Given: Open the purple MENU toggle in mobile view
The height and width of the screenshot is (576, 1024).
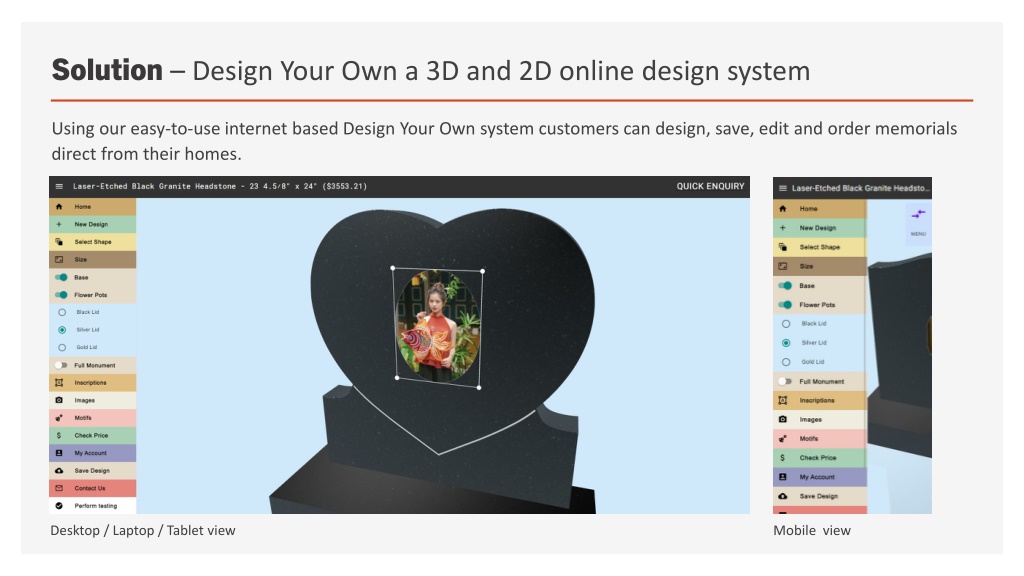Looking at the screenshot, I should coord(918,222).
